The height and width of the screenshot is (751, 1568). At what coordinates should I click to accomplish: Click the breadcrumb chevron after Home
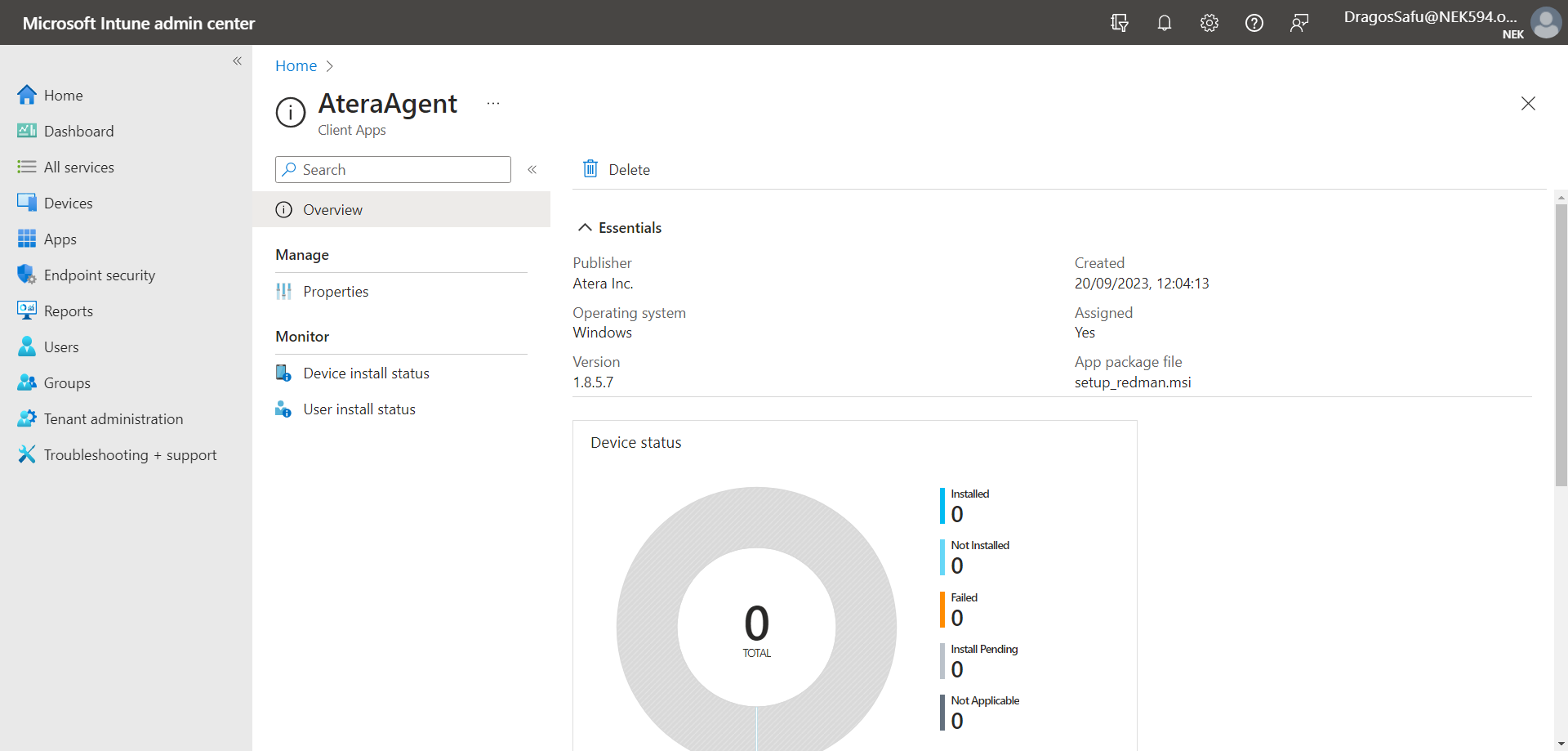pyautogui.click(x=330, y=66)
